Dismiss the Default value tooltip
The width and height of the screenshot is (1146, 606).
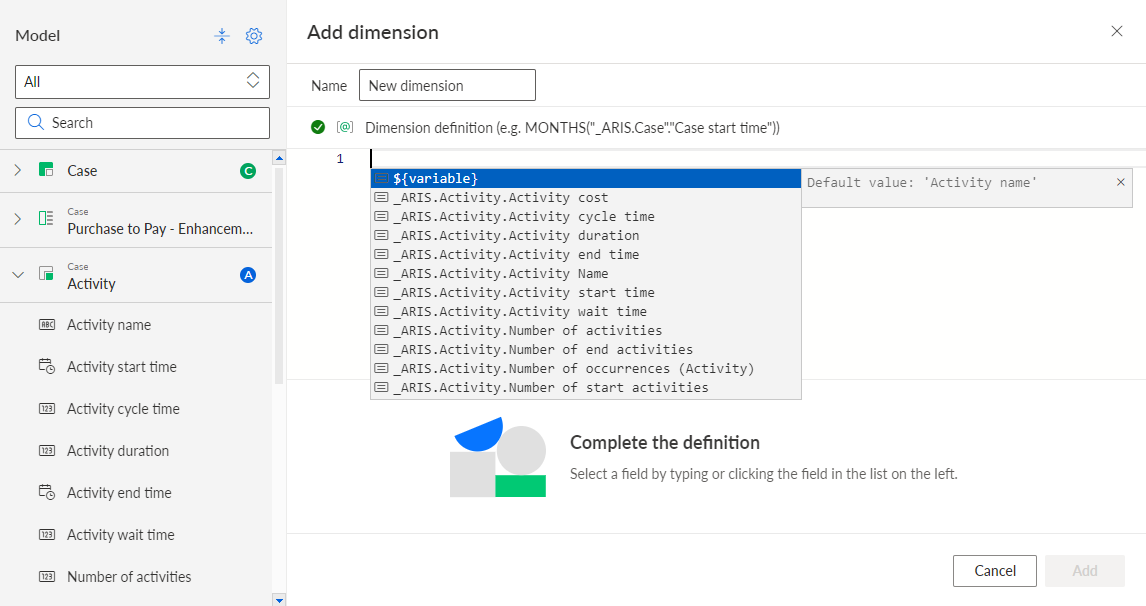pos(1120,182)
